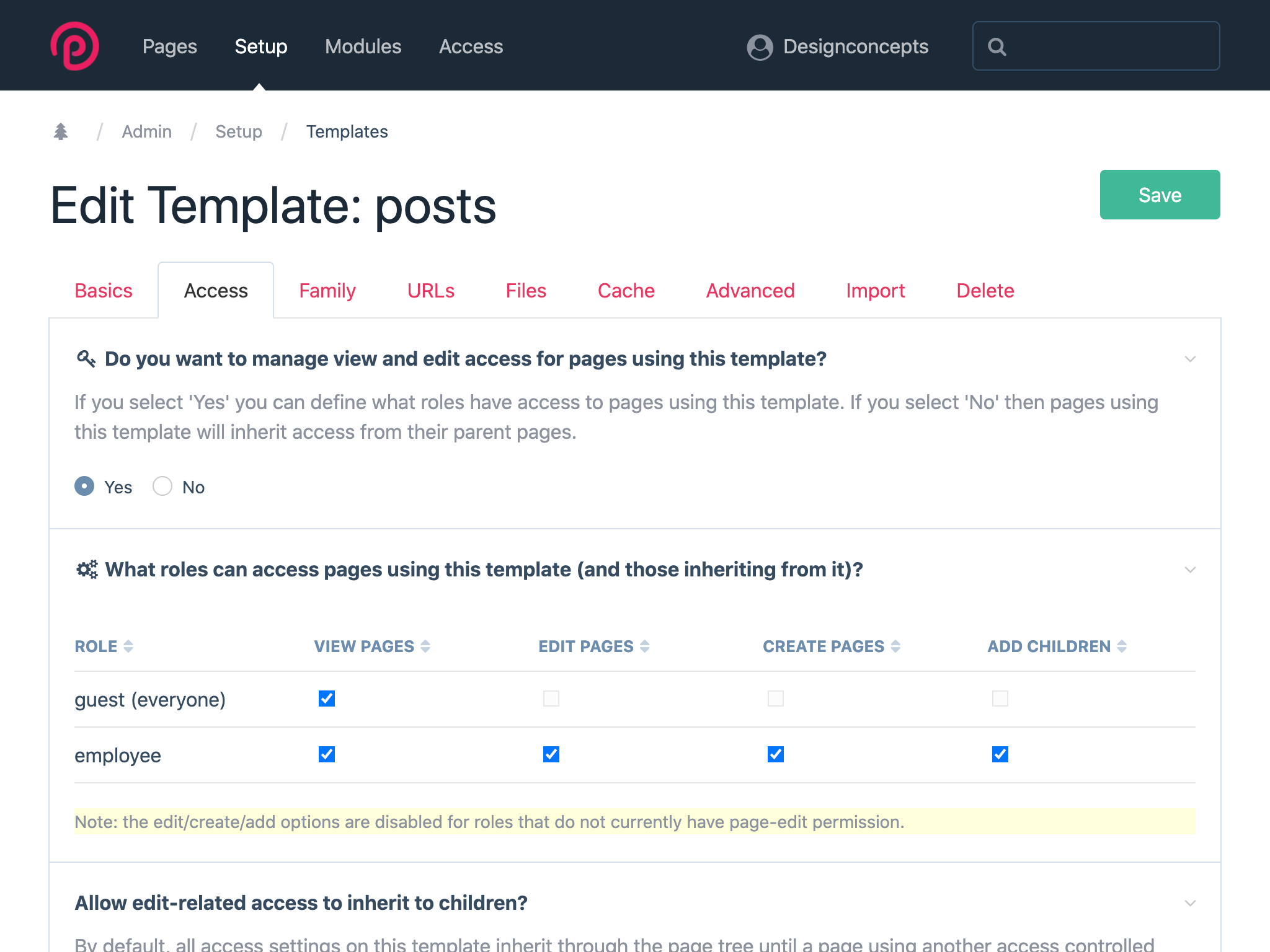The image size is (1270, 952).
Task: Open the Setup breadcrumb link
Action: point(238,131)
